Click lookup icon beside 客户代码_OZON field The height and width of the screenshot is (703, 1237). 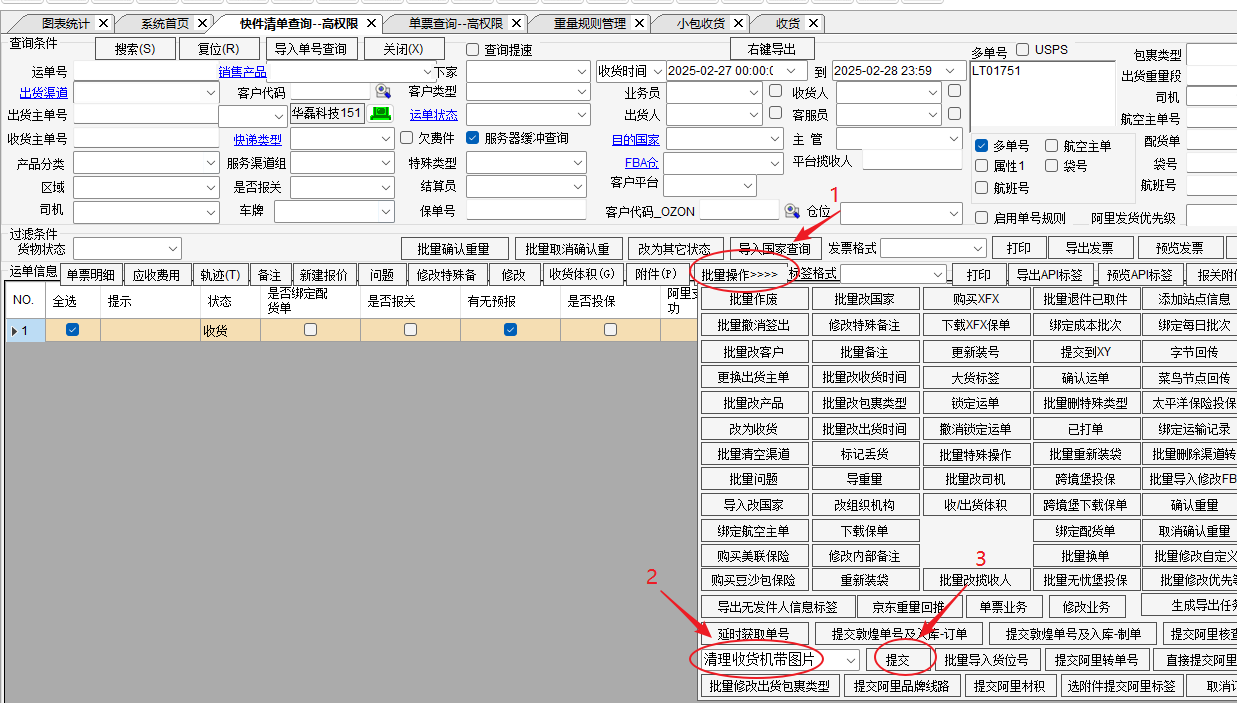(792, 211)
